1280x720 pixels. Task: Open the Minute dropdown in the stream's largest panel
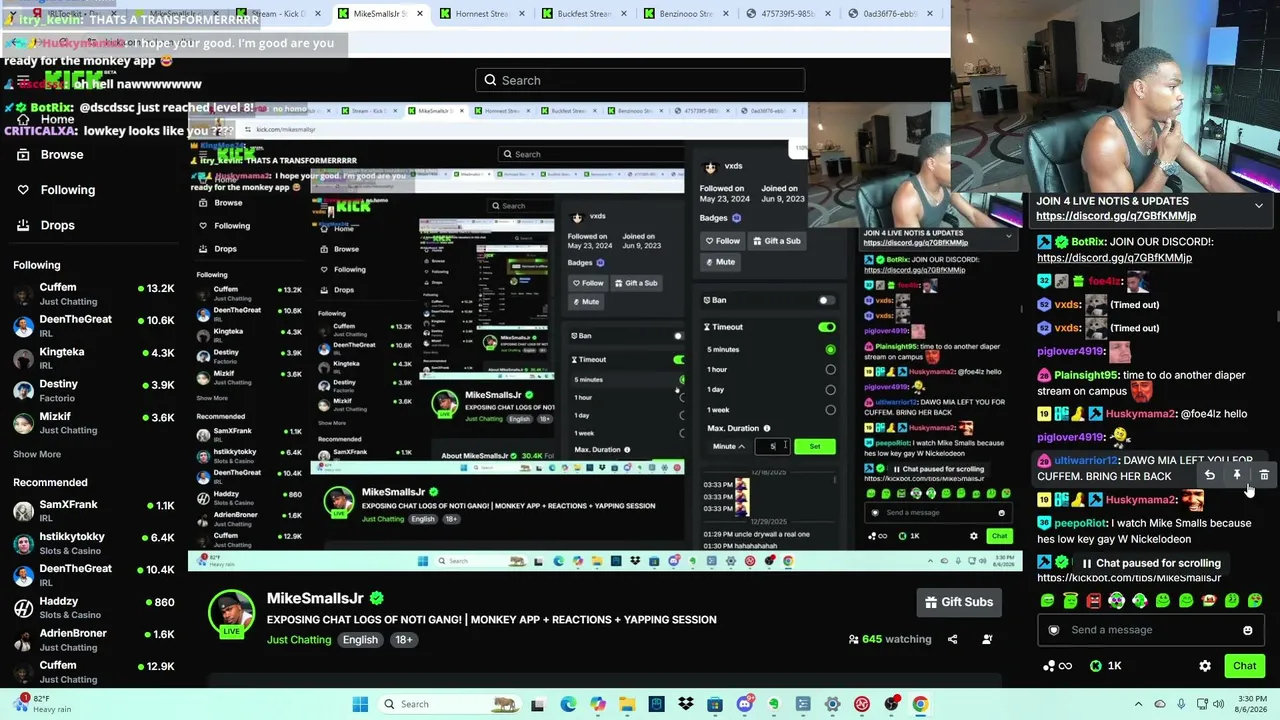coord(727,446)
